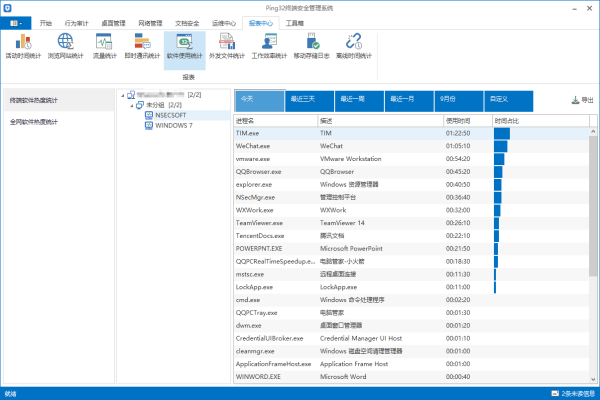Image resolution: width=600 pixels, height=400 pixels.
Task: Open 移动存储日志 removable storage log
Action: coord(311,47)
